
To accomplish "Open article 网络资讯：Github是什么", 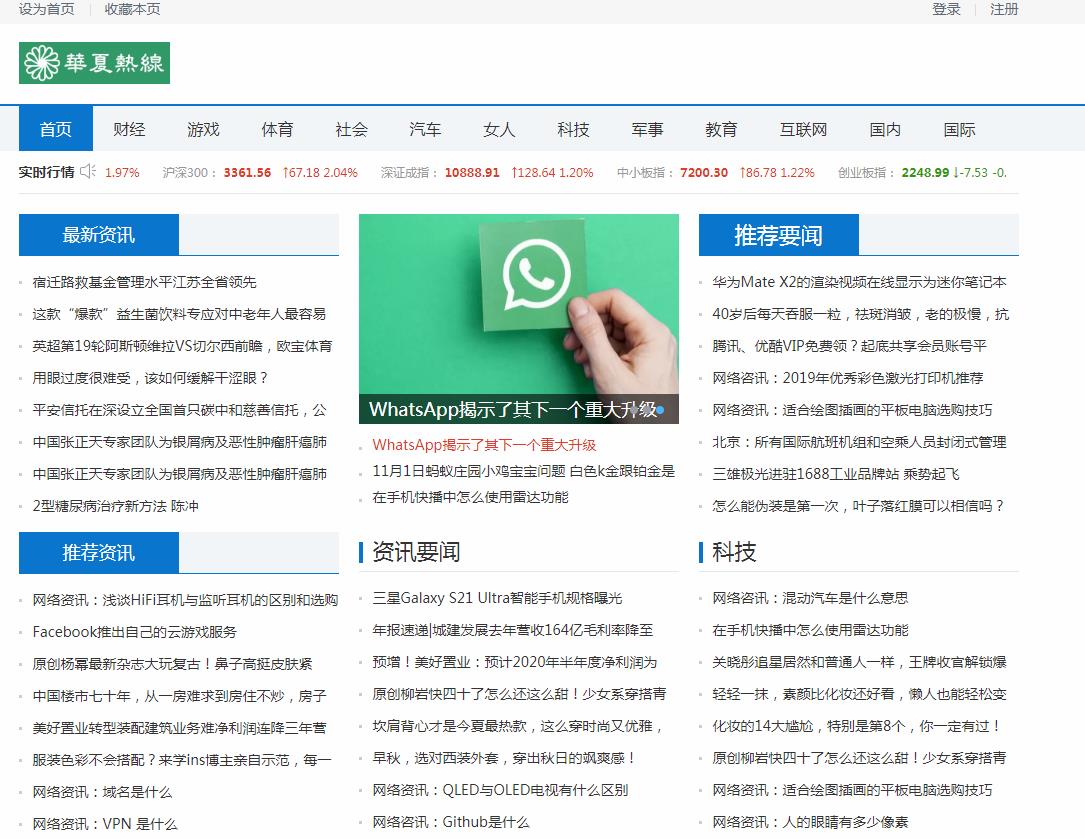I will point(450,821).
